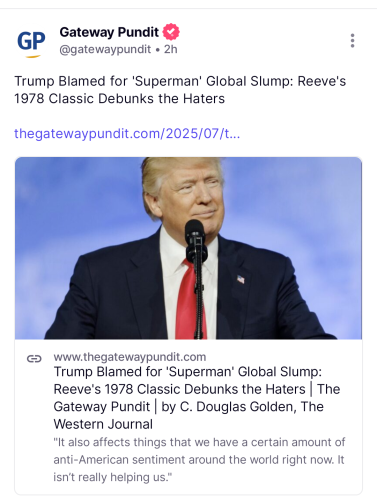The height and width of the screenshot is (500, 377).
Task: Click the www.thegatewaypundit.com domain label
Action: (x=130, y=357)
